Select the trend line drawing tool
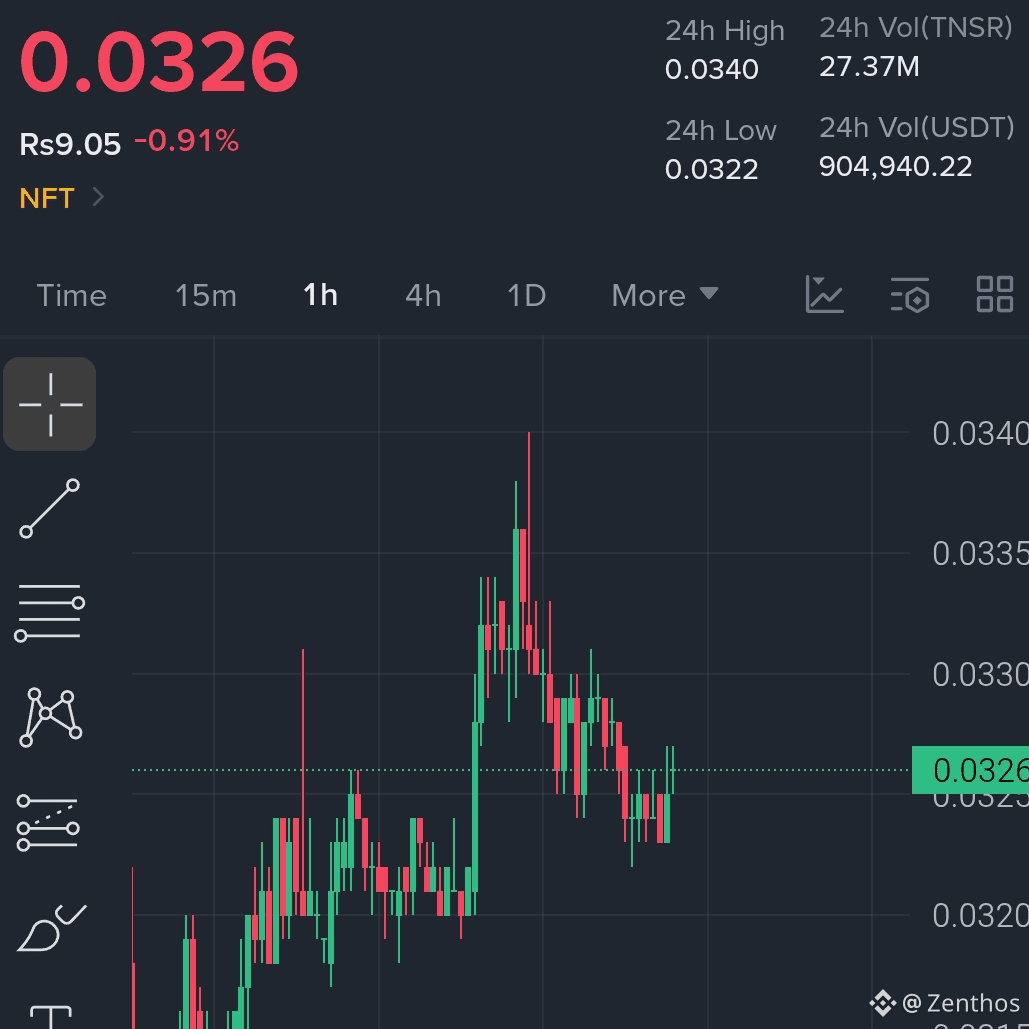Image resolution: width=1029 pixels, height=1029 pixels. [50, 509]
